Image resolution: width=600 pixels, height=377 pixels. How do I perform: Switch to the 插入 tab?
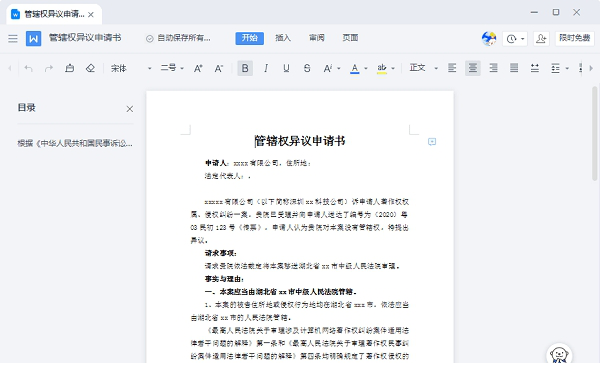[x=283, y=38]
